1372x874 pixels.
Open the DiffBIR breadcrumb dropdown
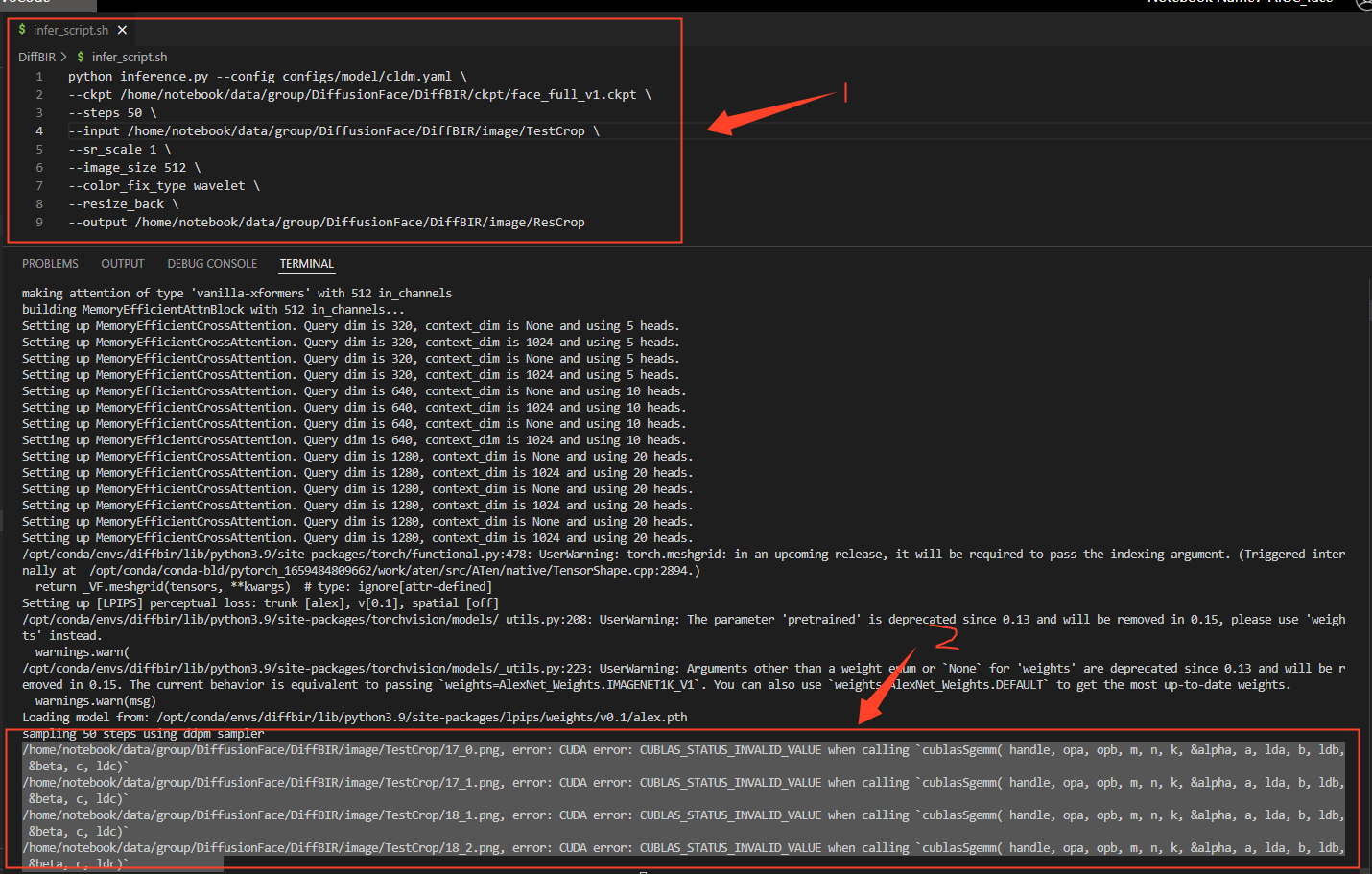pyautogui.click(x=38, y=57)
